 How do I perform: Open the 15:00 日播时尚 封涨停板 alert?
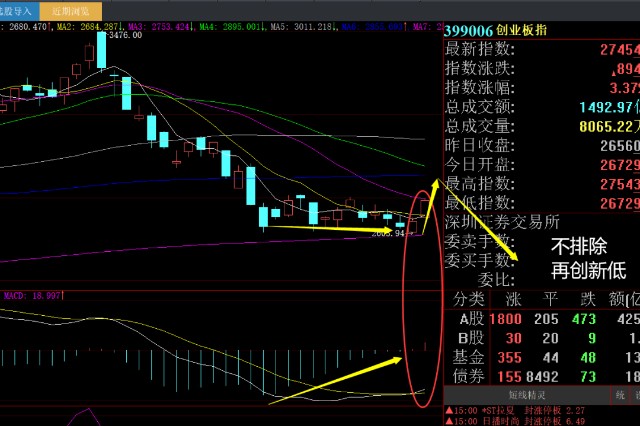pos(515,421)
